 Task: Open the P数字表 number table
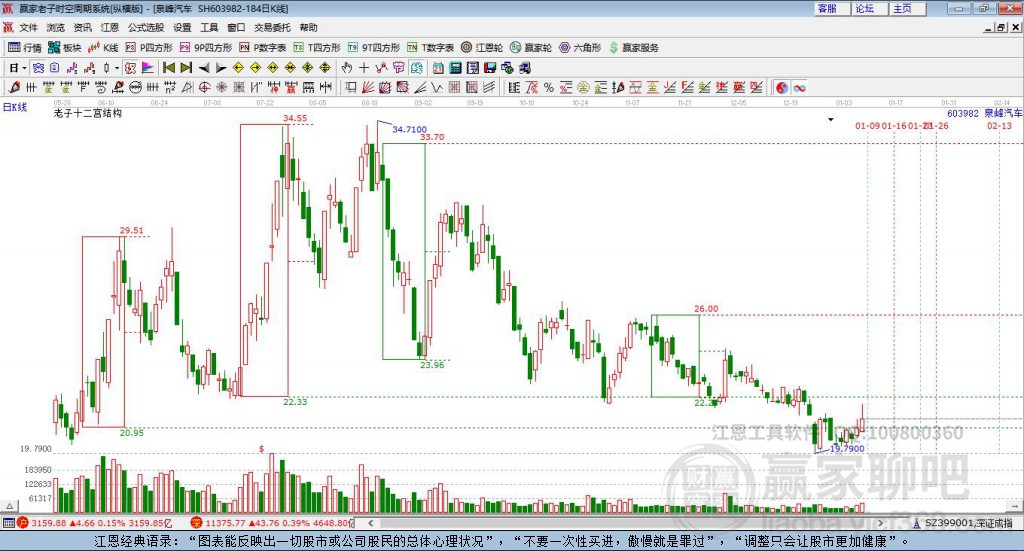tap(263, 48)
